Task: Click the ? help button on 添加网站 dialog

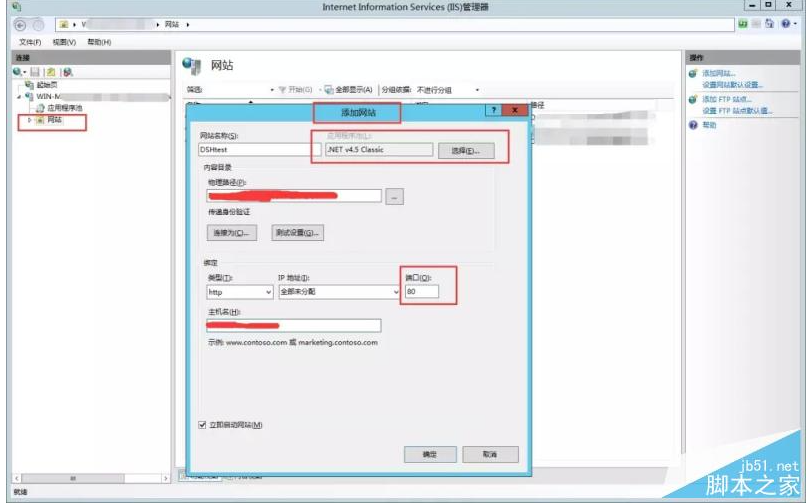Action: click(493, 110)
